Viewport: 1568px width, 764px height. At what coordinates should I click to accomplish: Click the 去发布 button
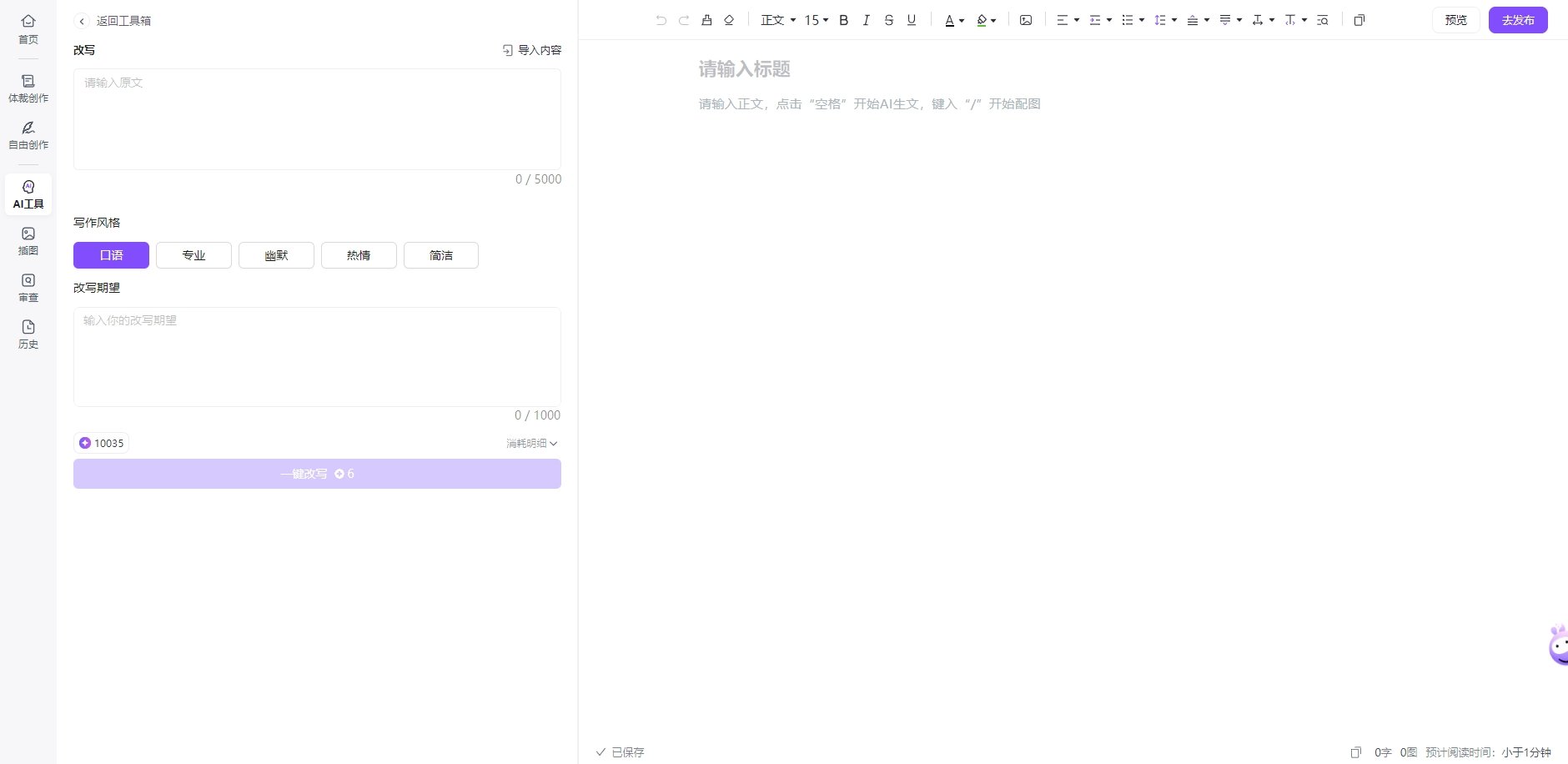click(1518, 20)
